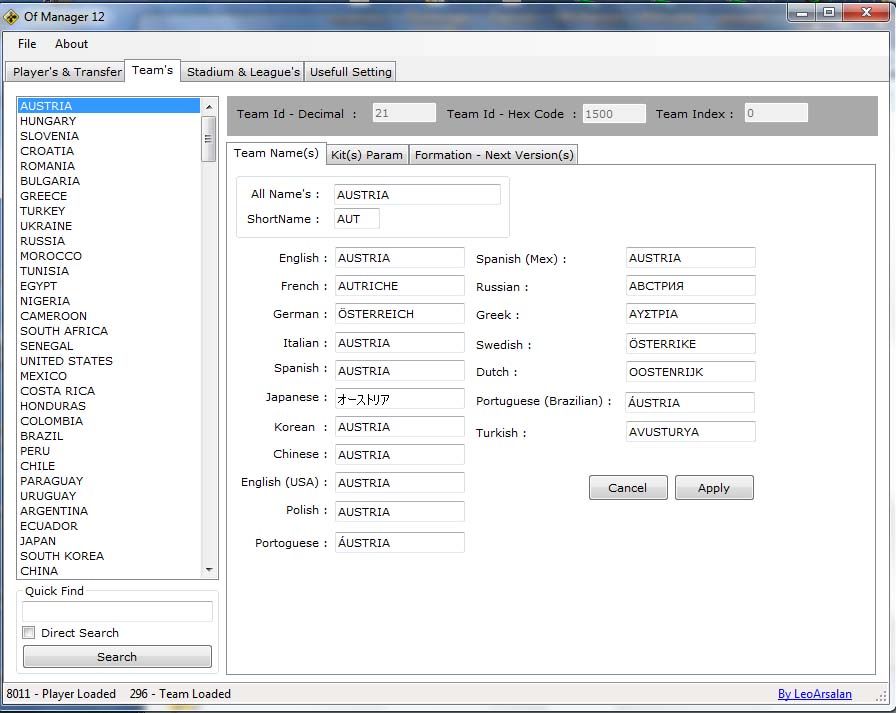Screen dimensions: 896x713
Task: Click the ShortName input field
Action: point(357,219)
